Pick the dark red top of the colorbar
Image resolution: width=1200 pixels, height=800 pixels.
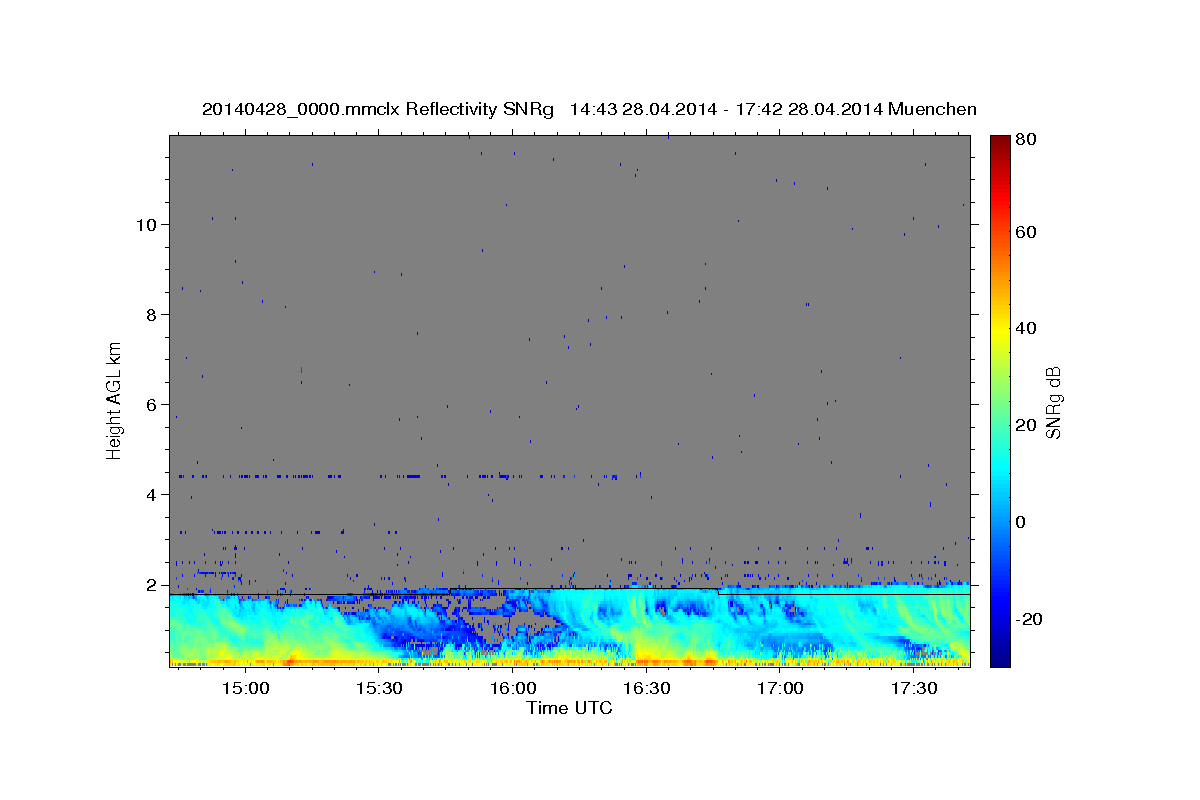[1000, 142]
